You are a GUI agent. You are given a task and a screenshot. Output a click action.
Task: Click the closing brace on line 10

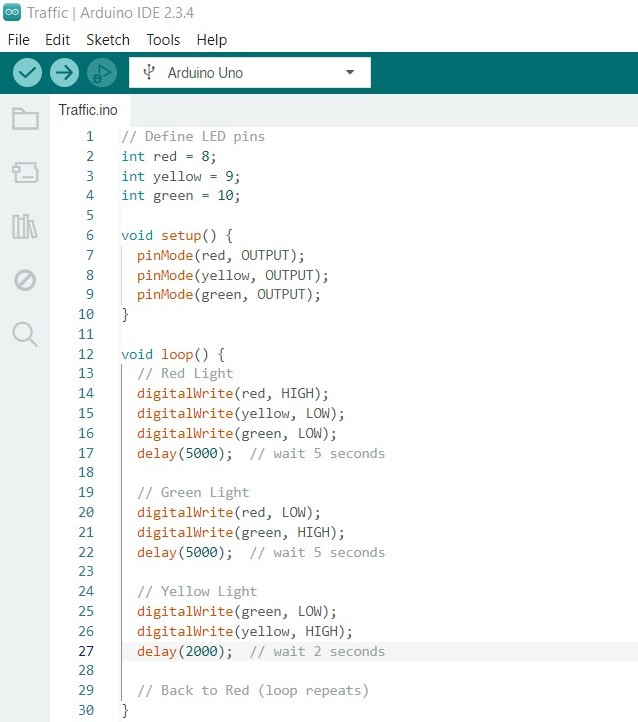pos(125,314)
